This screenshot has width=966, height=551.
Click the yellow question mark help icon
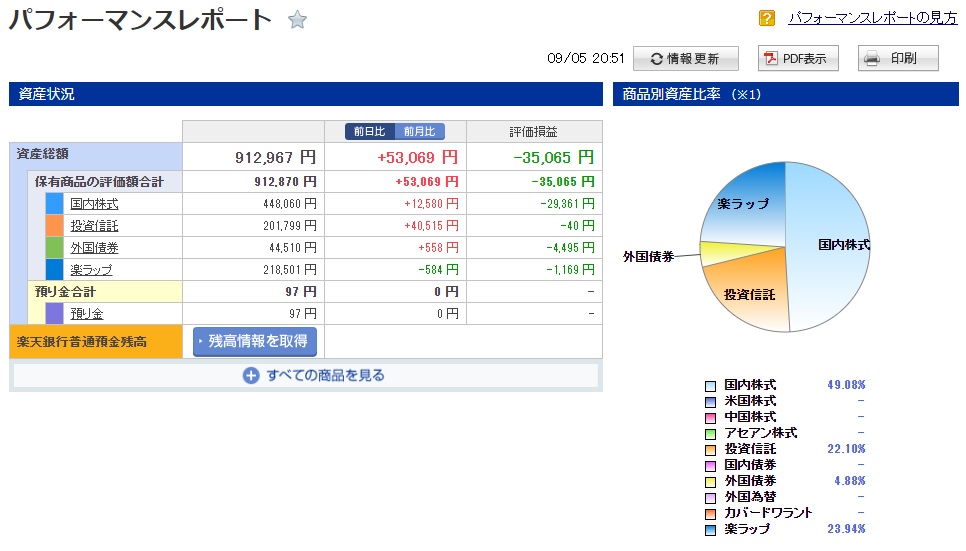tap(766, 18)
